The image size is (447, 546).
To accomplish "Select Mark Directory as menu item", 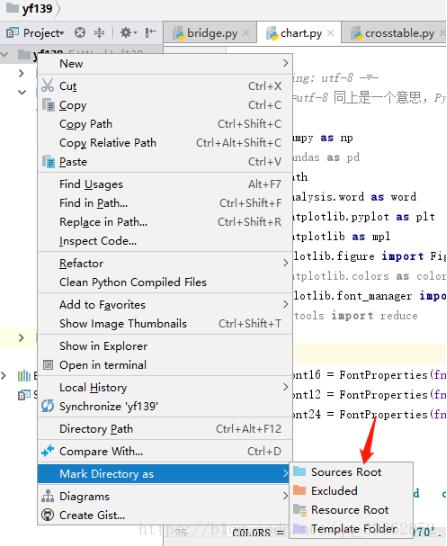I will pyautogui.click(x=164, y=474).
